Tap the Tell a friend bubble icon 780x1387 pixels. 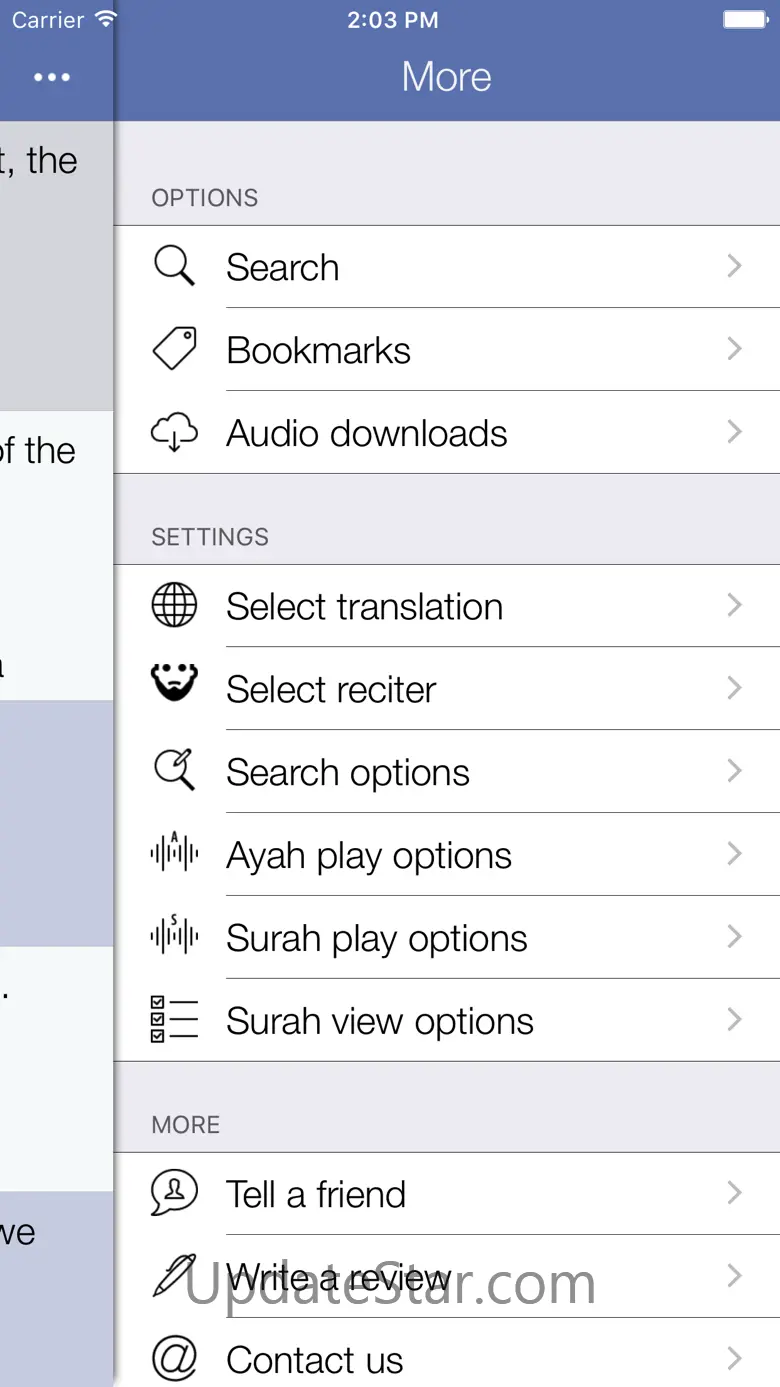click(174, 1193)
